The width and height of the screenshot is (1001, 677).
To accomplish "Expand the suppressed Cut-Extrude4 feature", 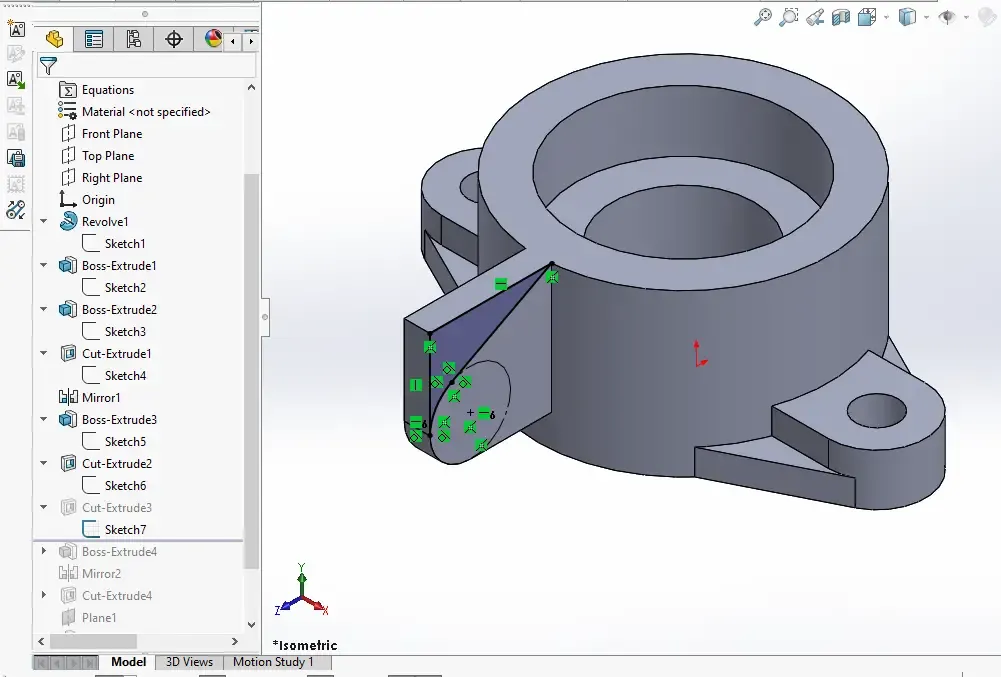I will 43,595.
